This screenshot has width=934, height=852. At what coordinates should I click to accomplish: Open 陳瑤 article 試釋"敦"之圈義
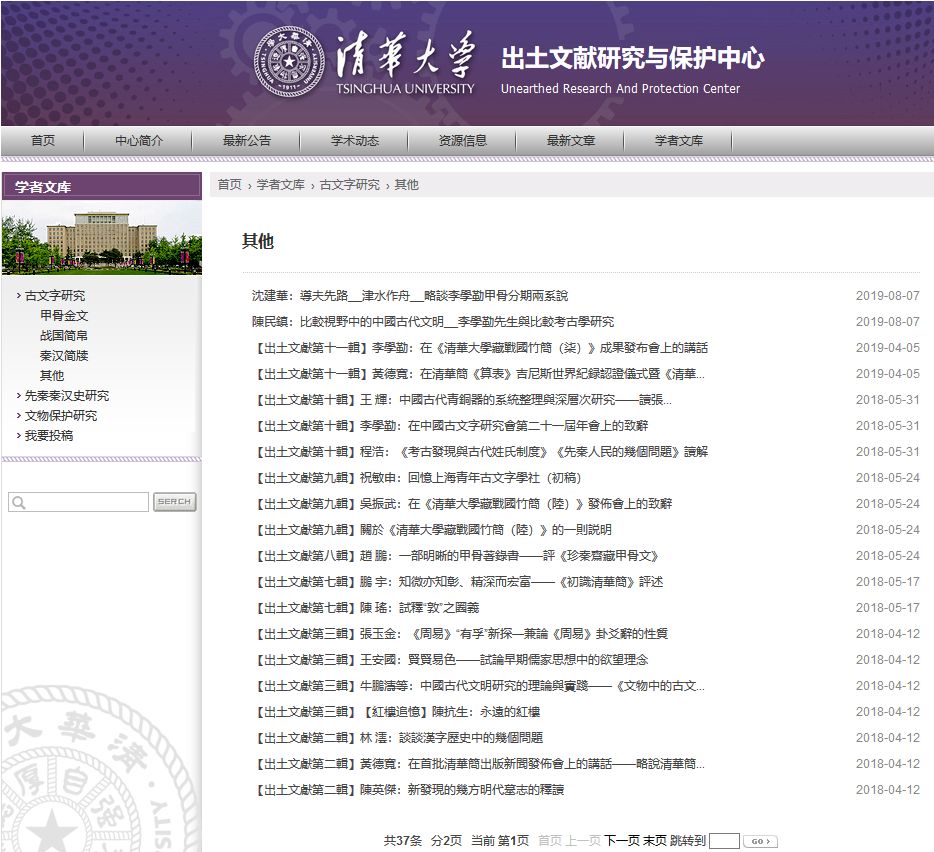click(367, 608)
